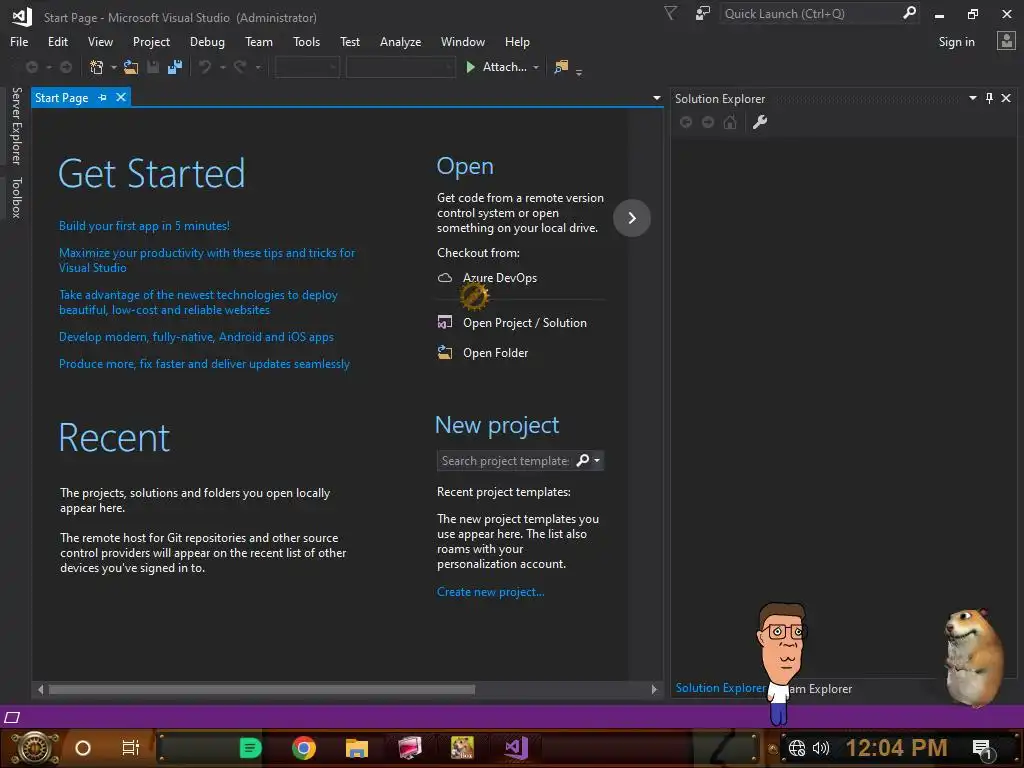Viewport: 1024px width, 768px height.
Task: Open the Edit menu
Action: click(57, 42)
